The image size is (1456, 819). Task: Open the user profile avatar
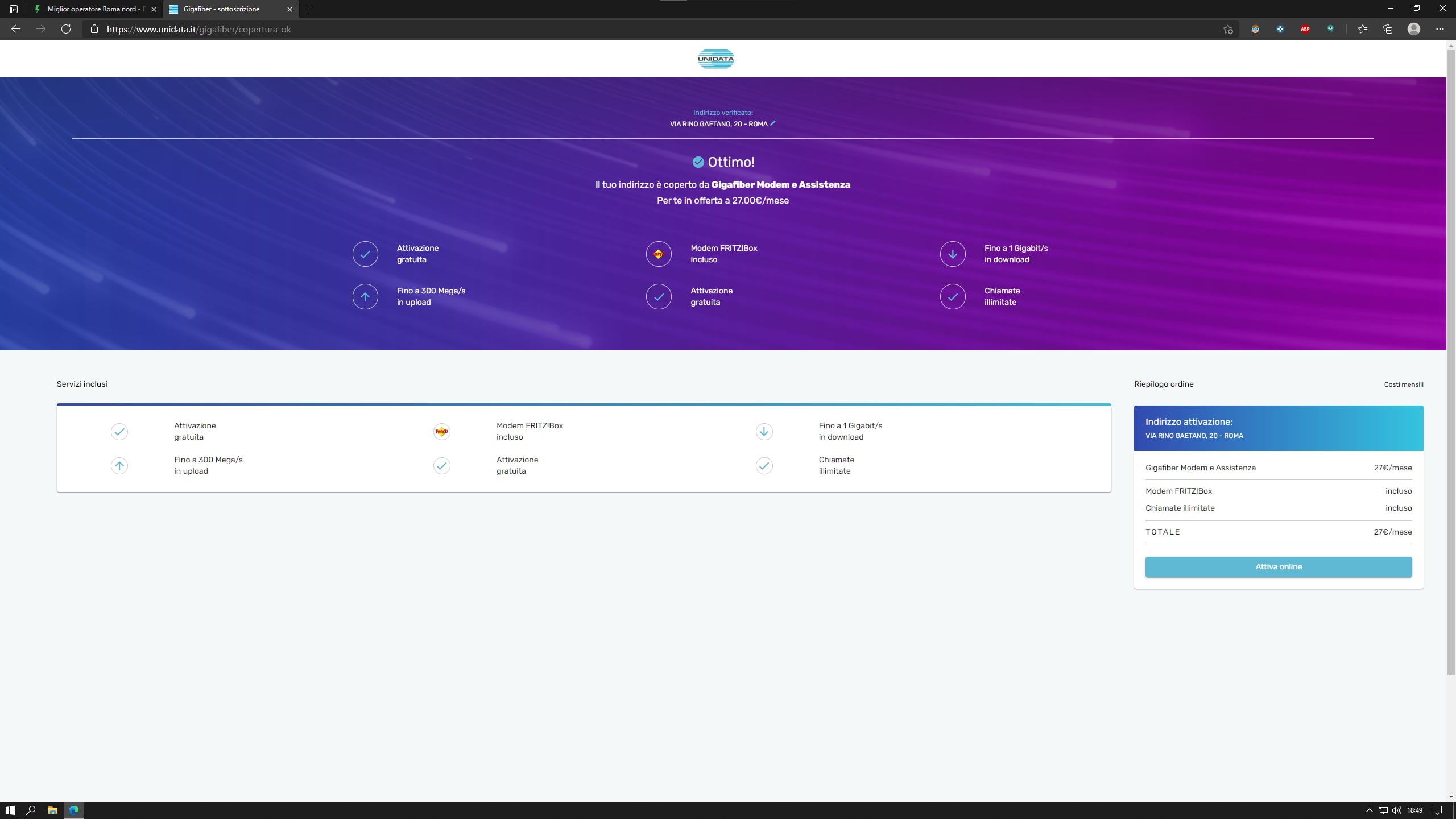click(x=1414, y=29)
